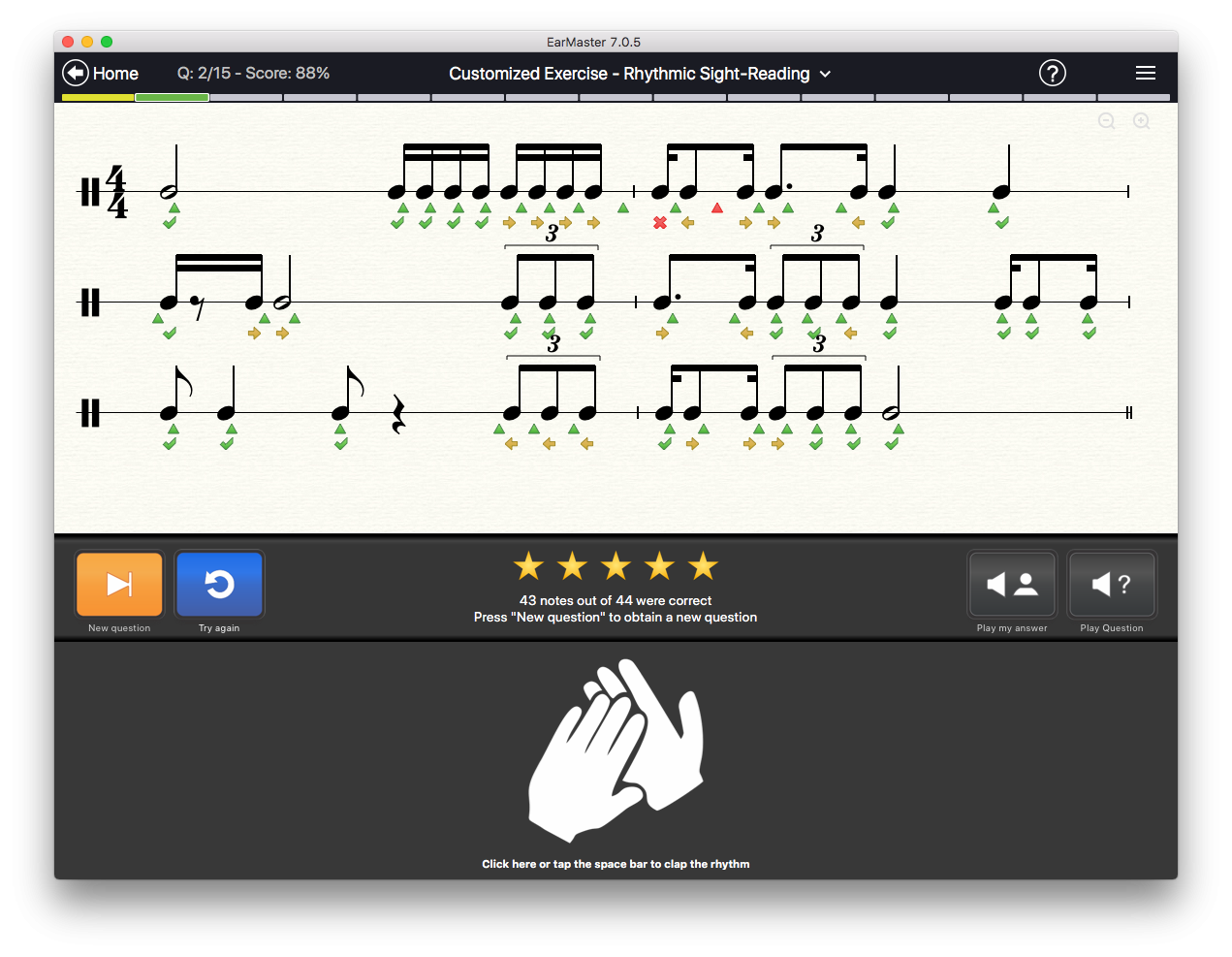Zoom out the score with magnifier minus icon

(1106, 121)
